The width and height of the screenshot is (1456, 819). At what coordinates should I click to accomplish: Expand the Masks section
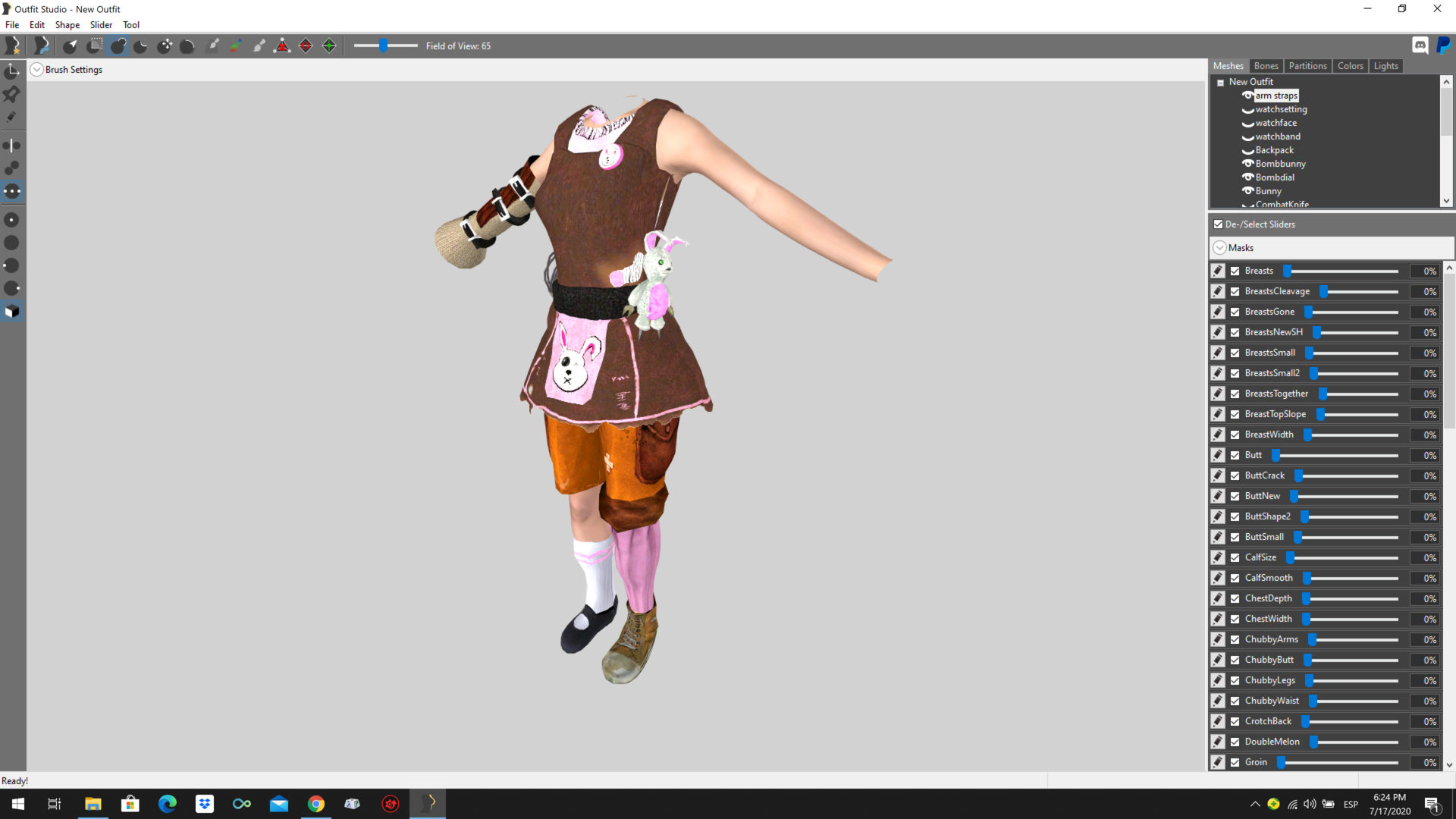(1219, 248)
